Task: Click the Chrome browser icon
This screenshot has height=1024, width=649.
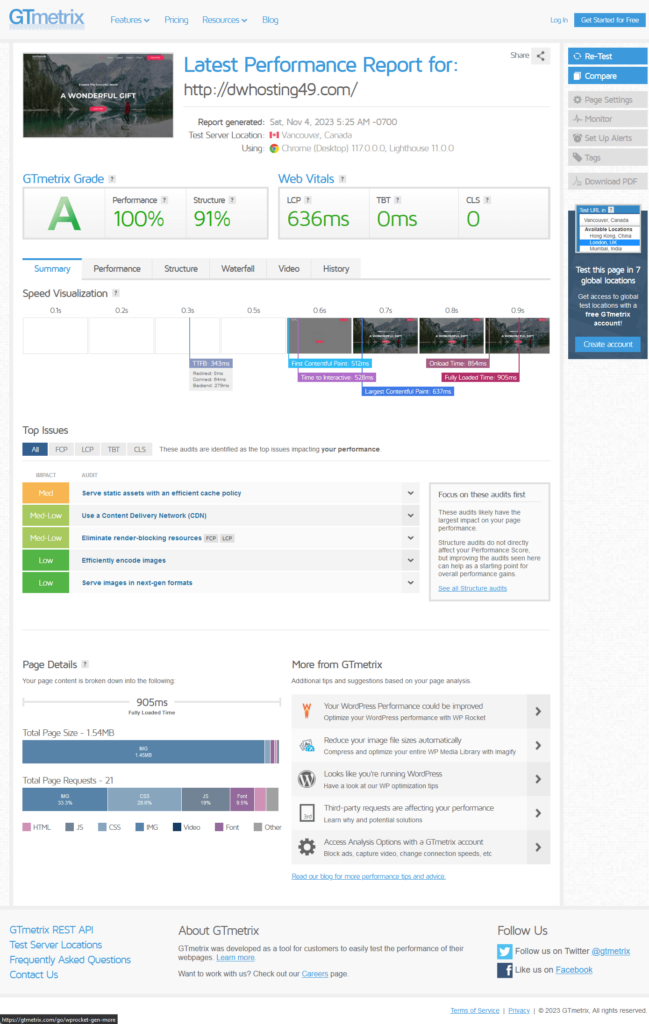Action: [x=274, y=148]
